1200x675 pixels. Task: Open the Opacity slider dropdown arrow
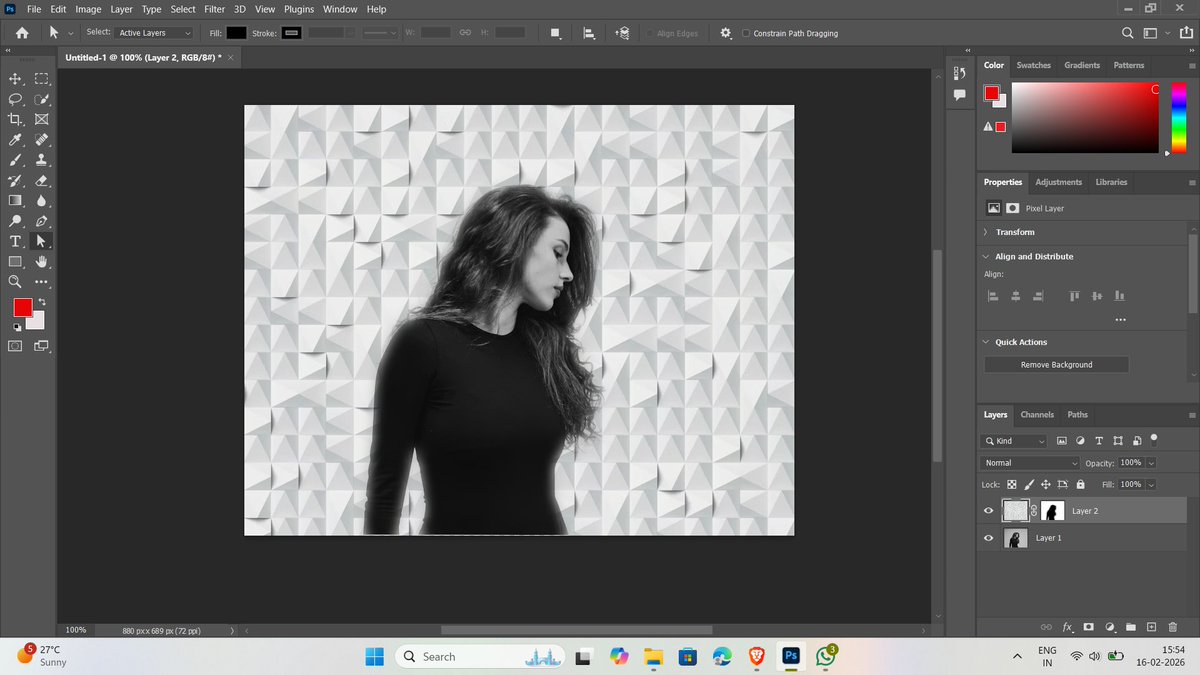1152,463
